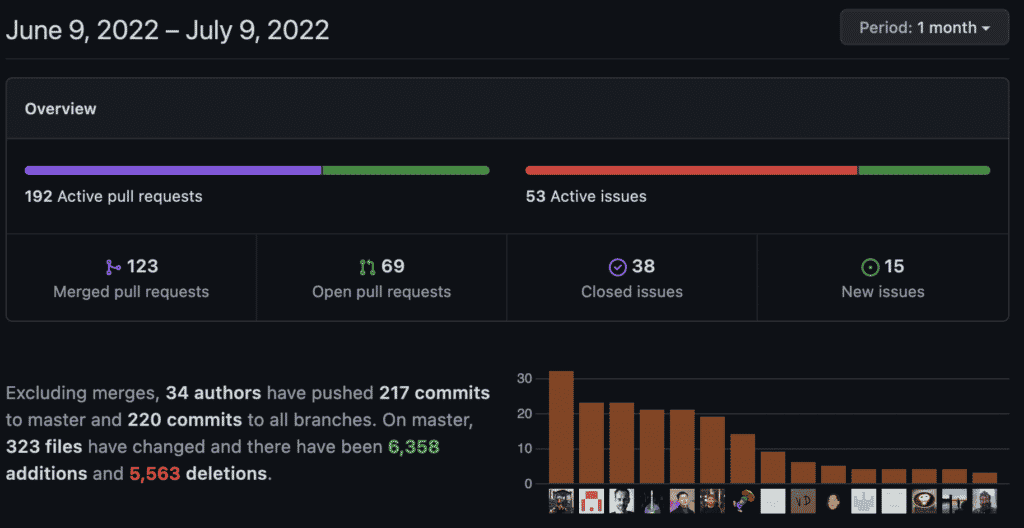Click the Overview section header
This screenshot has width=1024, height=528.
61,109
